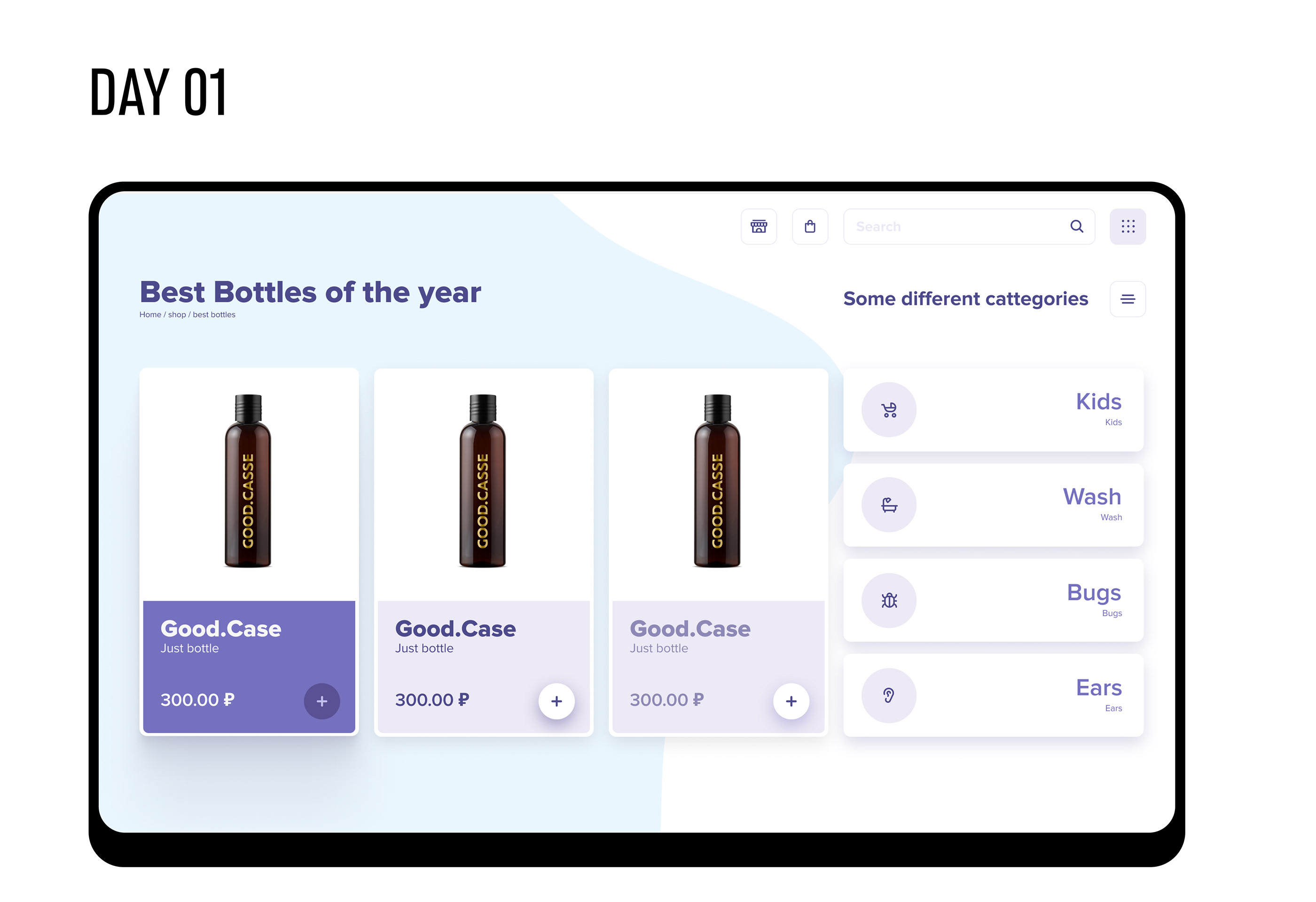
Task: Click the Ears category icon
Action: 889,695
